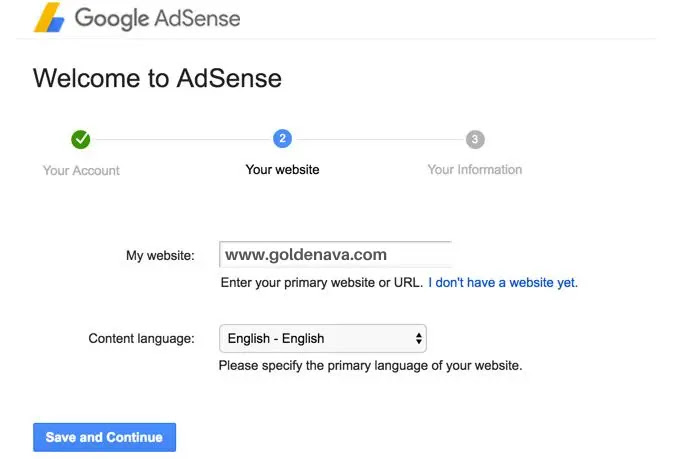Screen dimensions: 696x459
Task: Select the green checkmark step icon
Action: [x=81, y=139]
